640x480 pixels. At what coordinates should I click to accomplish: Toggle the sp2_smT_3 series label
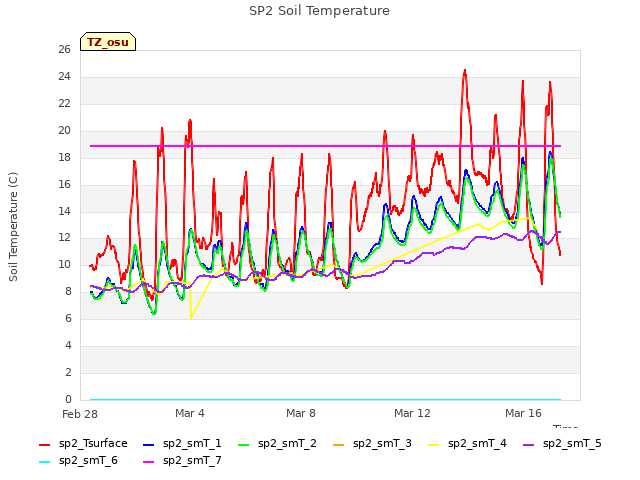[x=382, y=443]
